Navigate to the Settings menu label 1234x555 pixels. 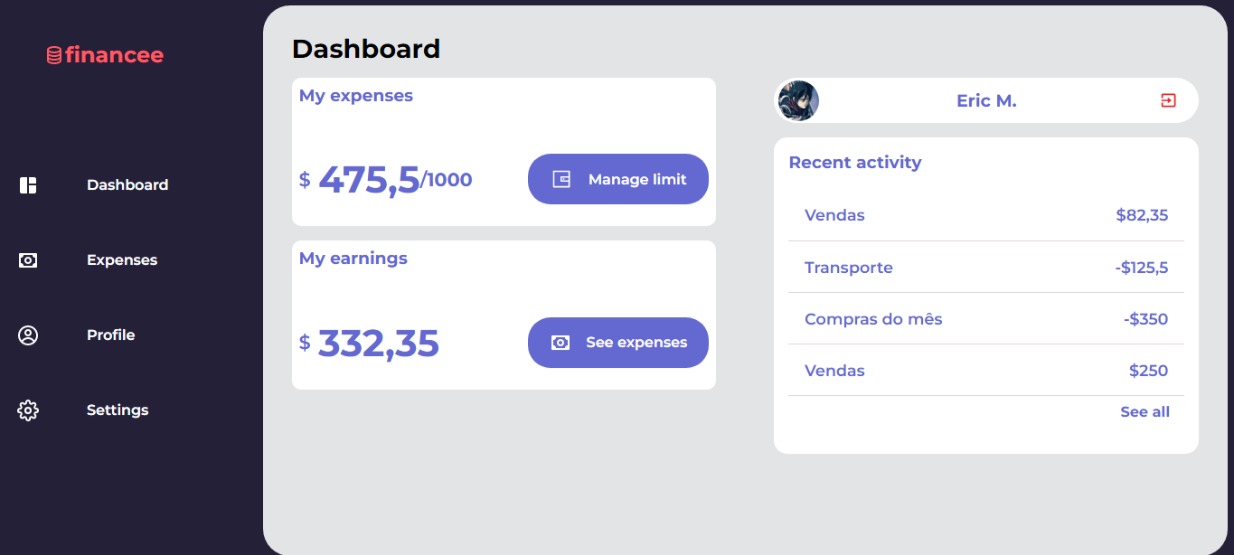(117, 410)
